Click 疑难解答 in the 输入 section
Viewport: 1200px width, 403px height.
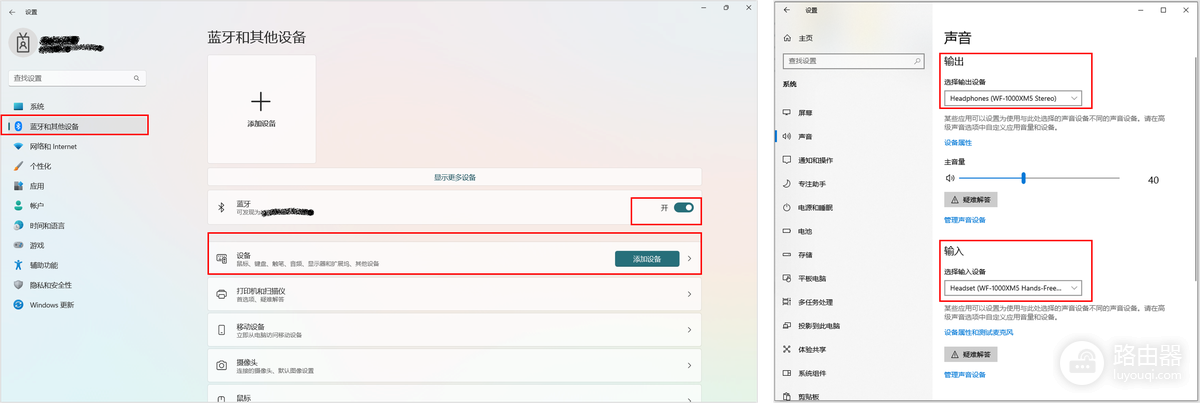click(x=971, y=355)
